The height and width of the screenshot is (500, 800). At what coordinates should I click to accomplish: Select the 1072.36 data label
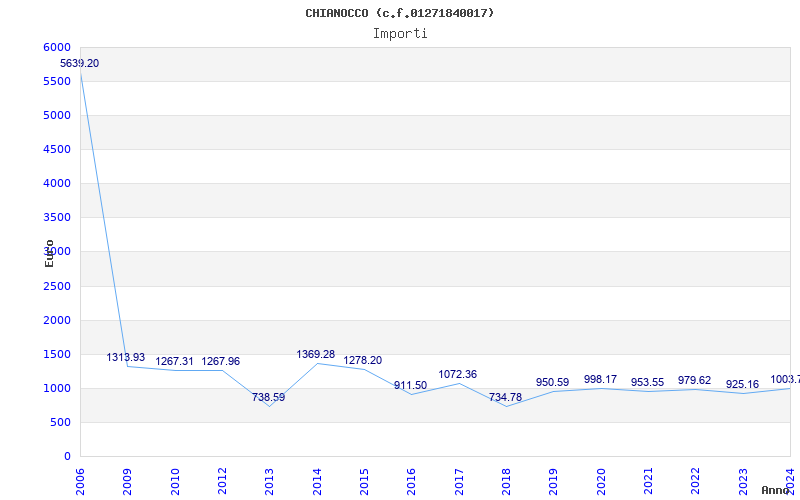(458, 374)
